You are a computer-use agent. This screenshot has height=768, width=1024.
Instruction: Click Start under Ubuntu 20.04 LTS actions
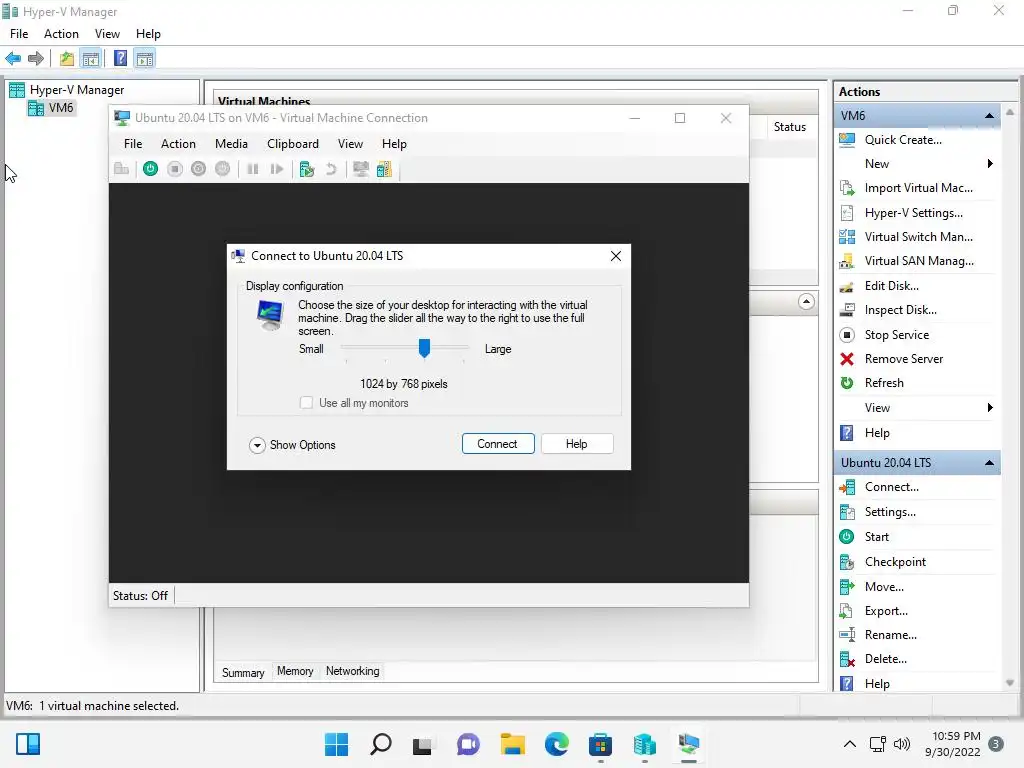pyautogui.click(x=876, y=537)
